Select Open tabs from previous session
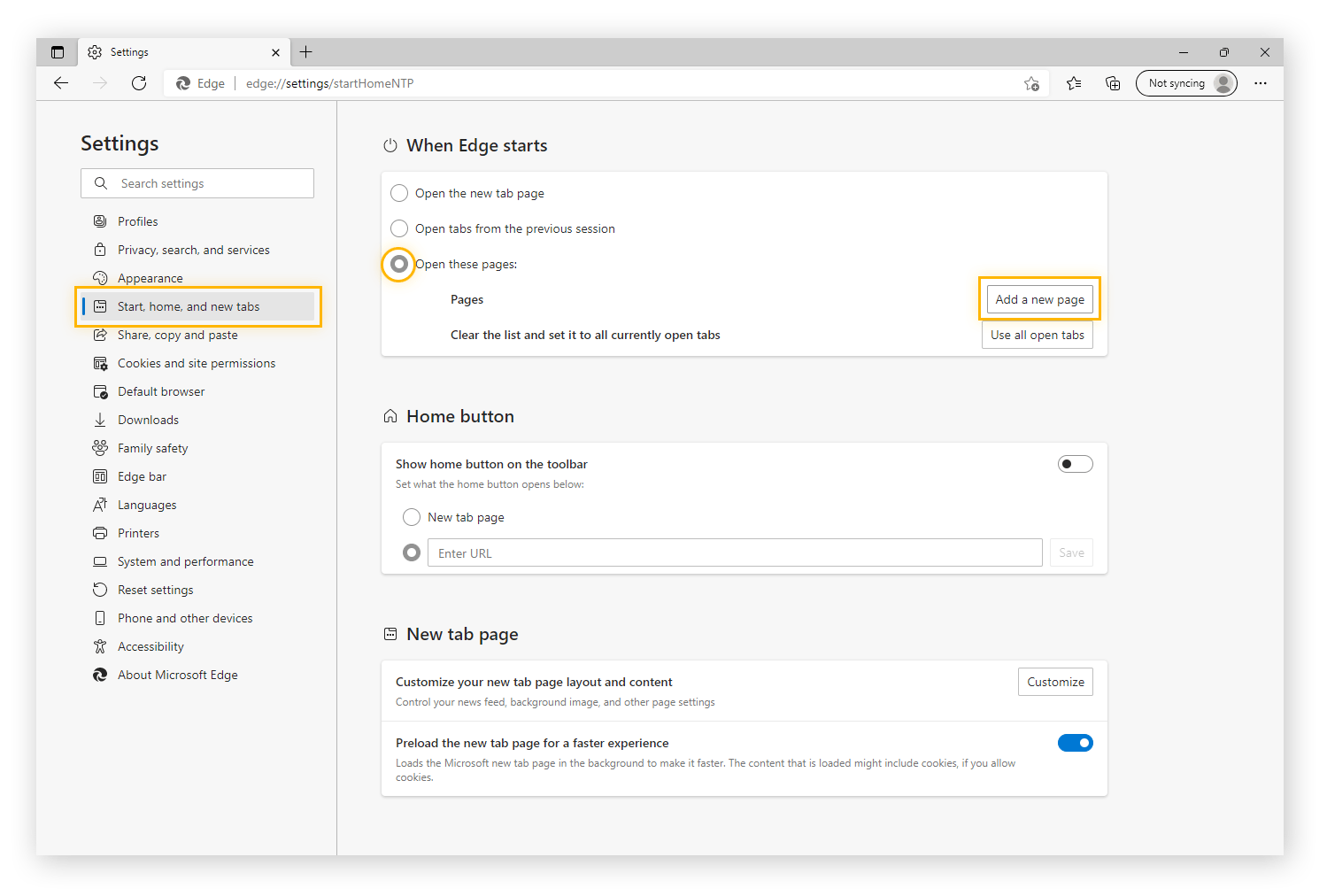Screen dimensions: 1327x896 click(399, 228)
